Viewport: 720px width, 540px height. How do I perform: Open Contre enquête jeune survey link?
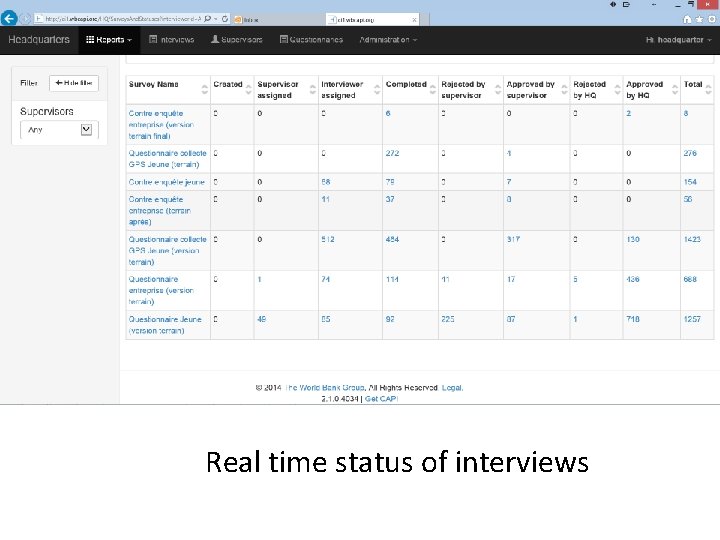[x=167, y=182]
